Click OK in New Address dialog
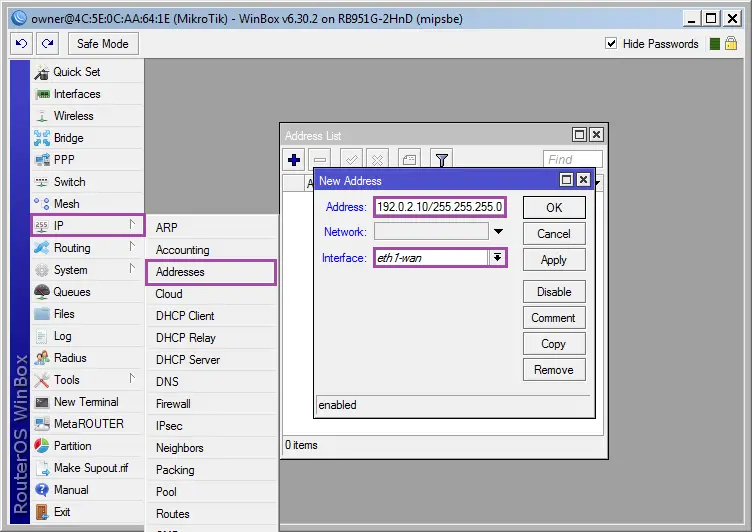 click(554, 208)
